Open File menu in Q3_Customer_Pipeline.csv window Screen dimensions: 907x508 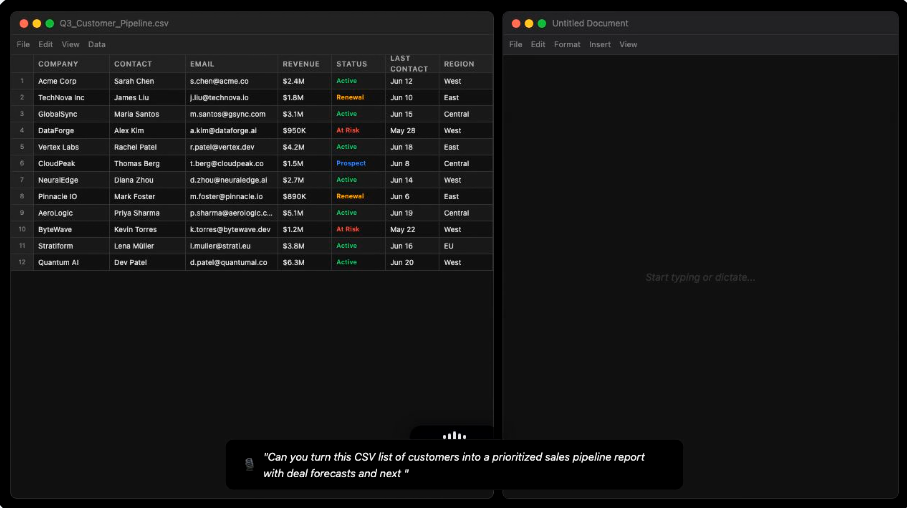[x=23, y=44]
